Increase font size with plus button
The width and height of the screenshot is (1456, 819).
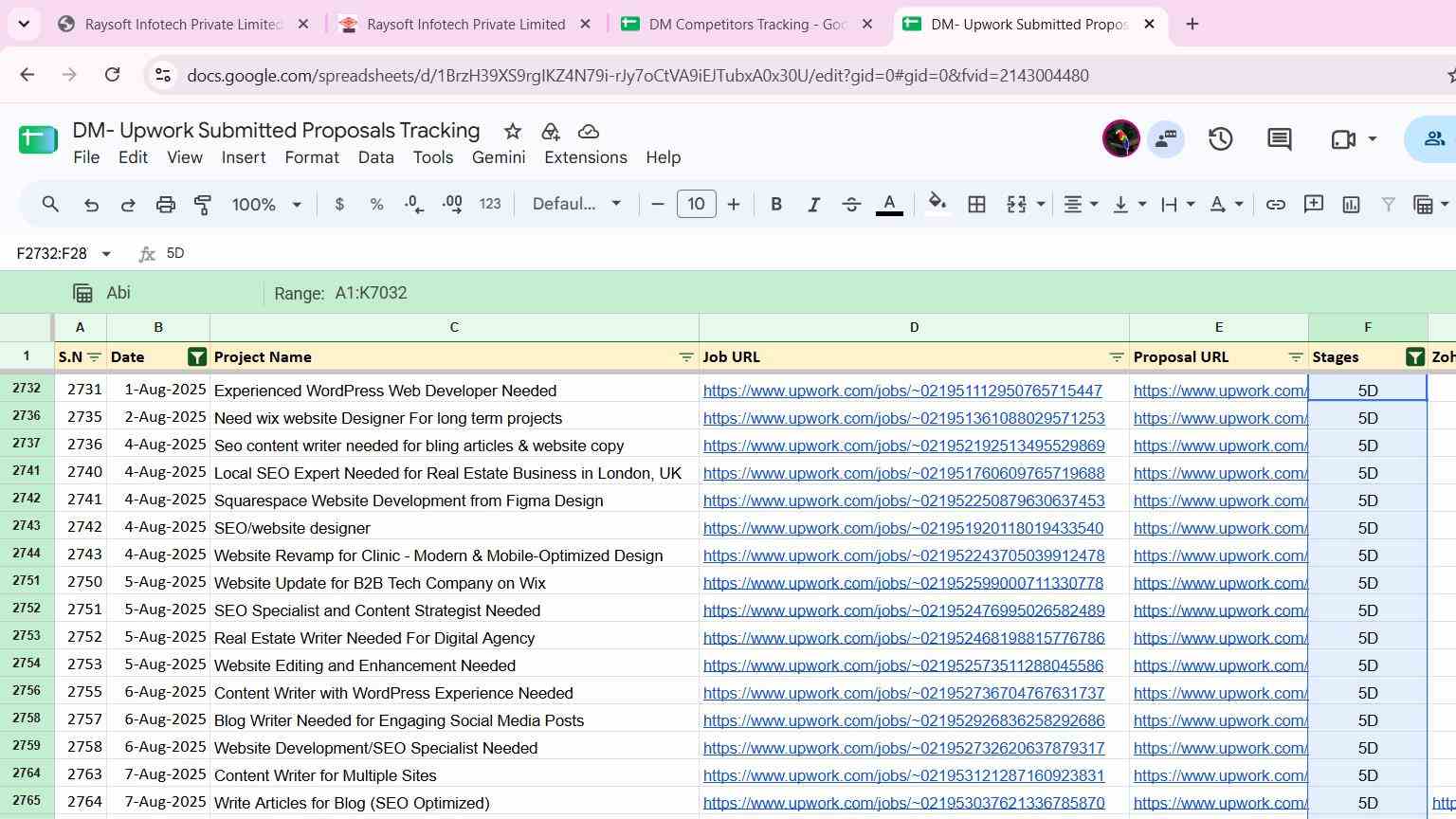click(x=733, y=205)
